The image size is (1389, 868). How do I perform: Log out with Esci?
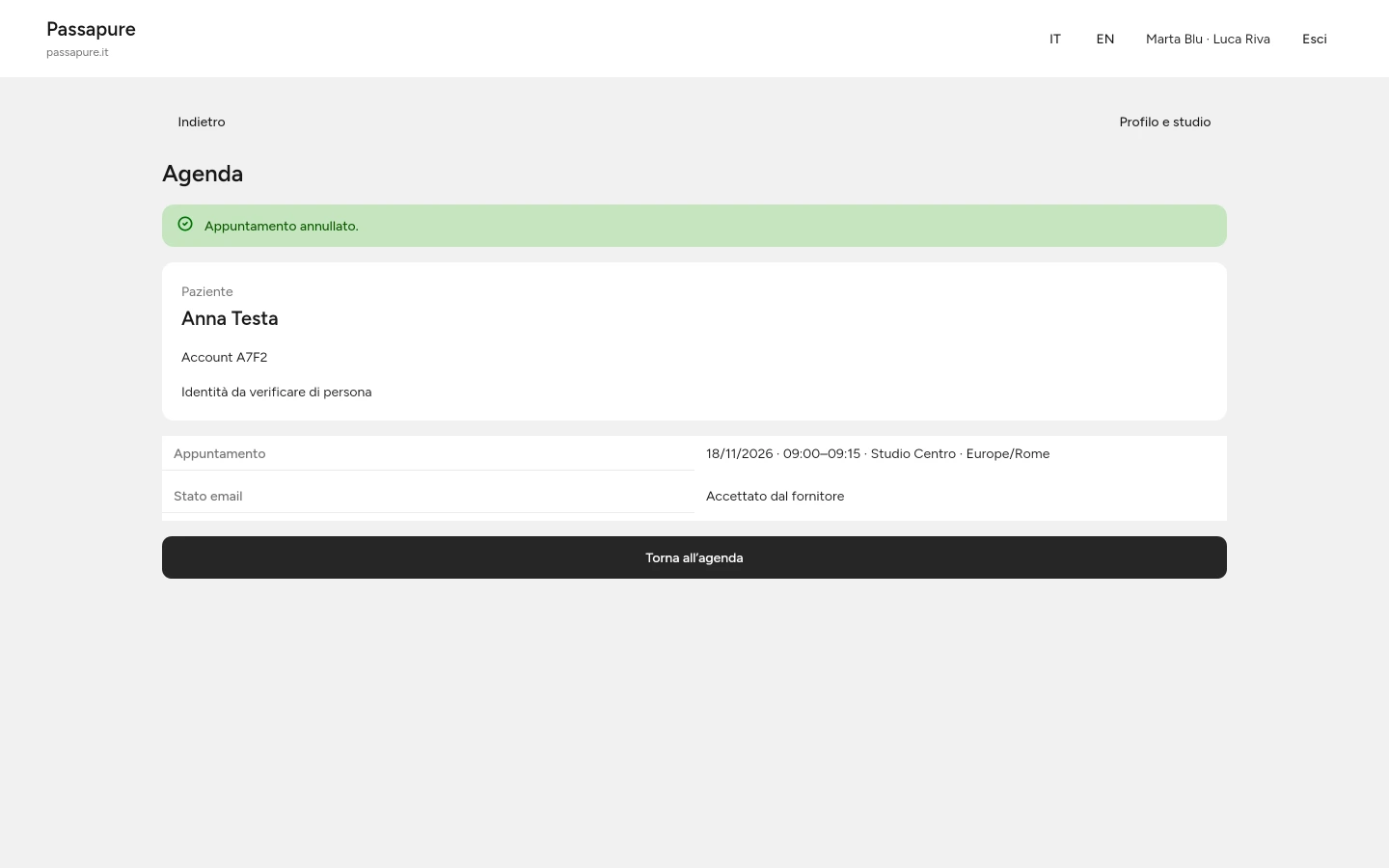pos(1315,39)
